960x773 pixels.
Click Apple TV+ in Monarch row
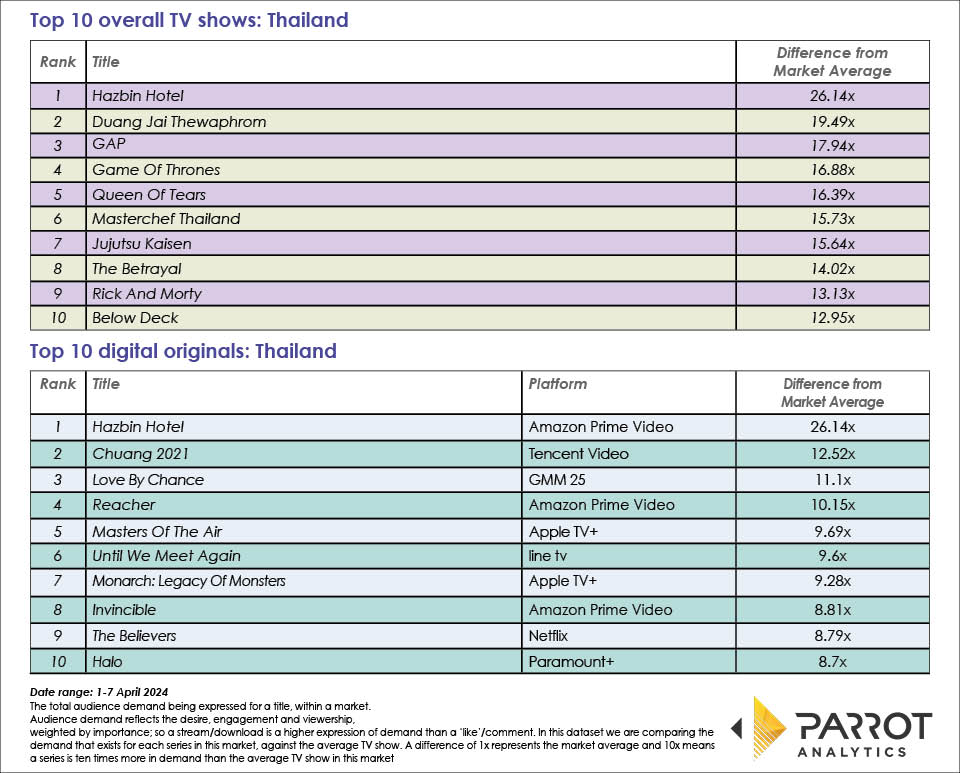[629, 581]
